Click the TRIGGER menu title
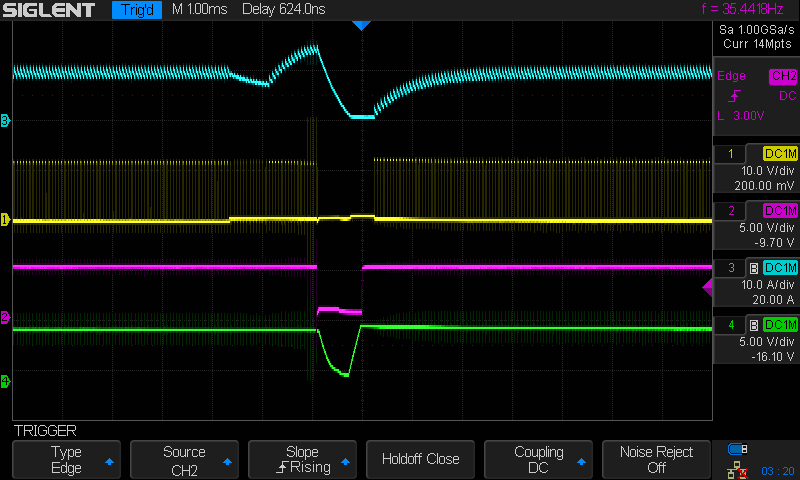Viewport: 800px width, 480px height. (45, 431)
